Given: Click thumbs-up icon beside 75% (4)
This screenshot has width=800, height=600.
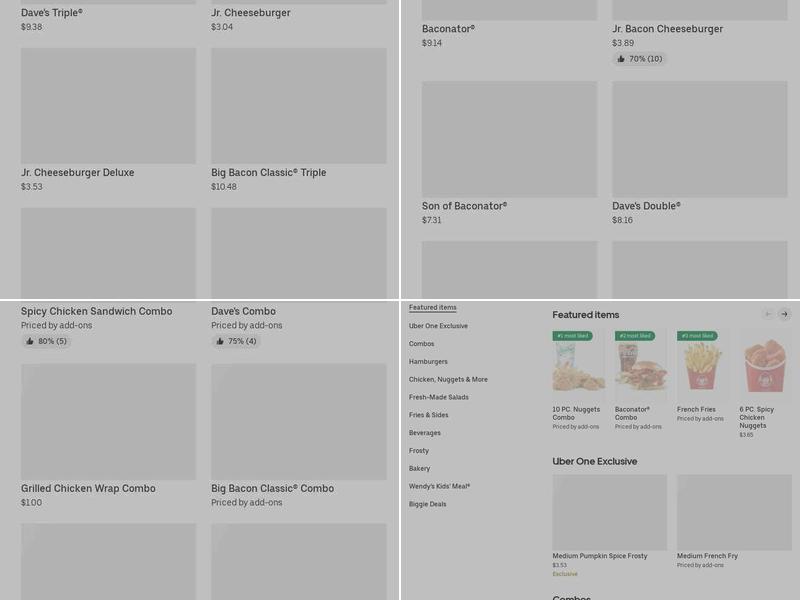Looking at the screenshot, I should 220,341.
